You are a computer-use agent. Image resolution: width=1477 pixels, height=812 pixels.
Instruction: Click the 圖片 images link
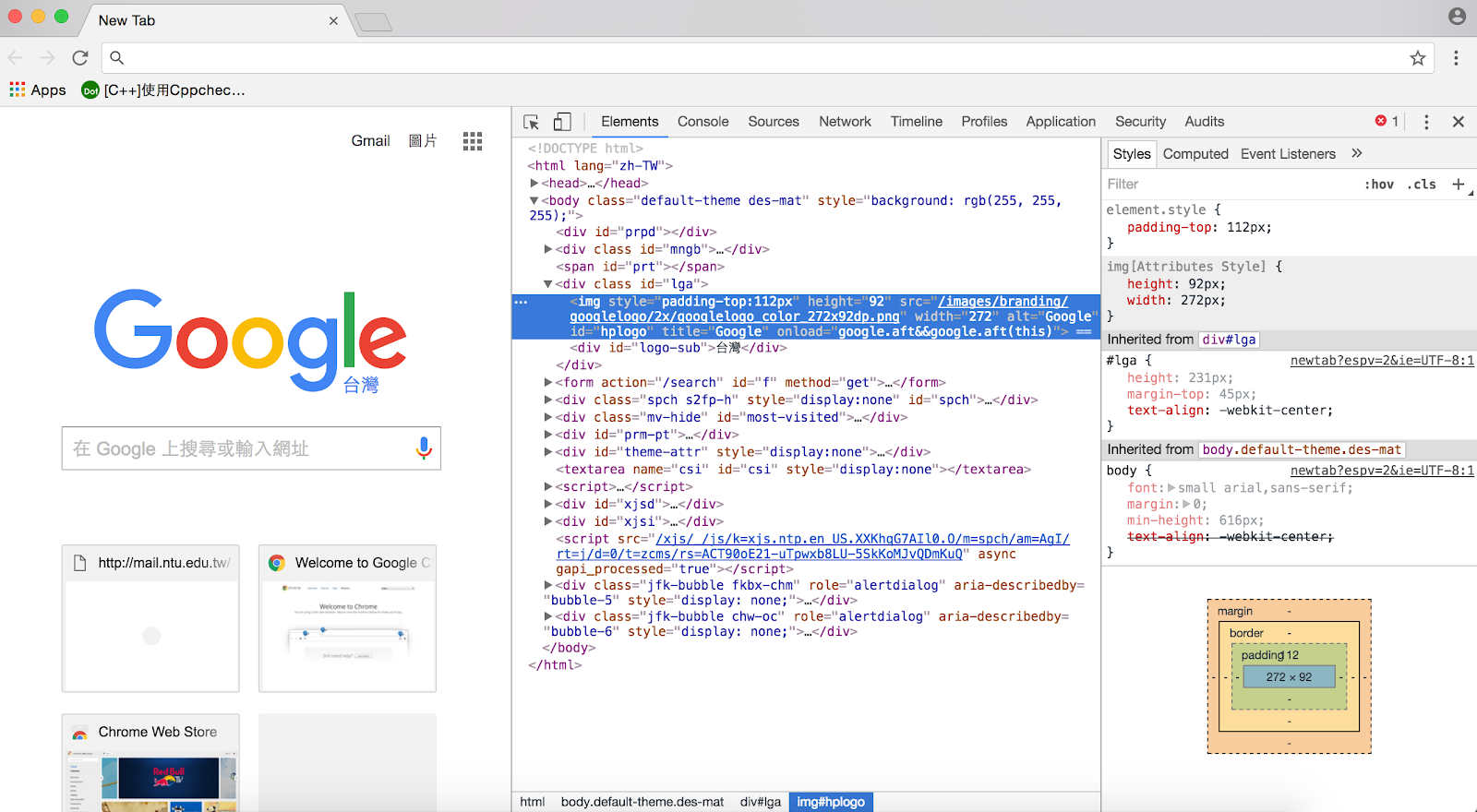[423, 140]
